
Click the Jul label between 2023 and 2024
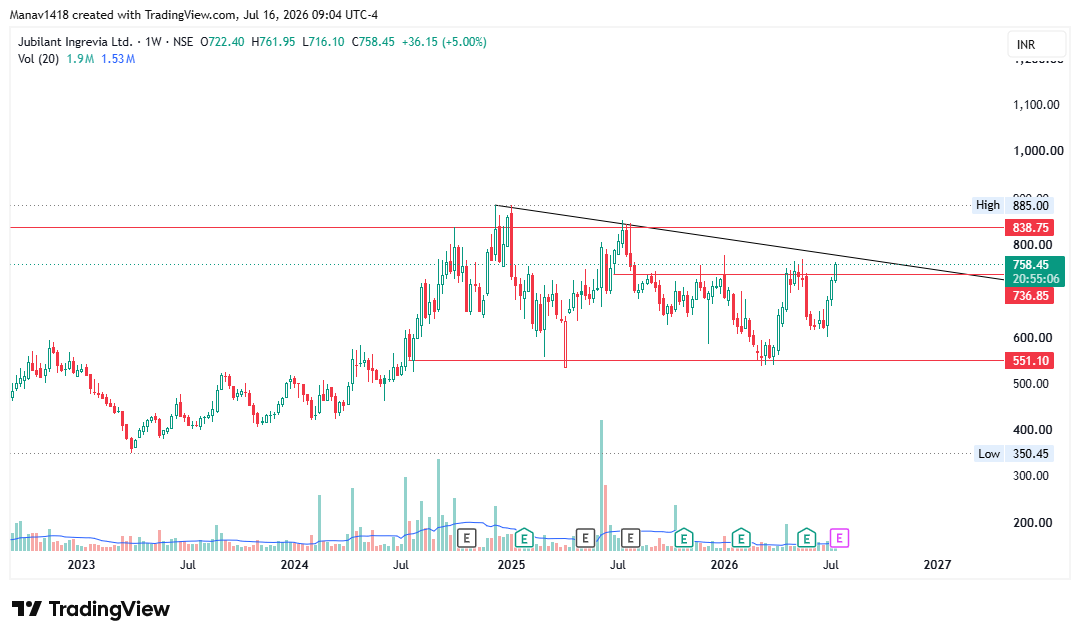point(187,565)
